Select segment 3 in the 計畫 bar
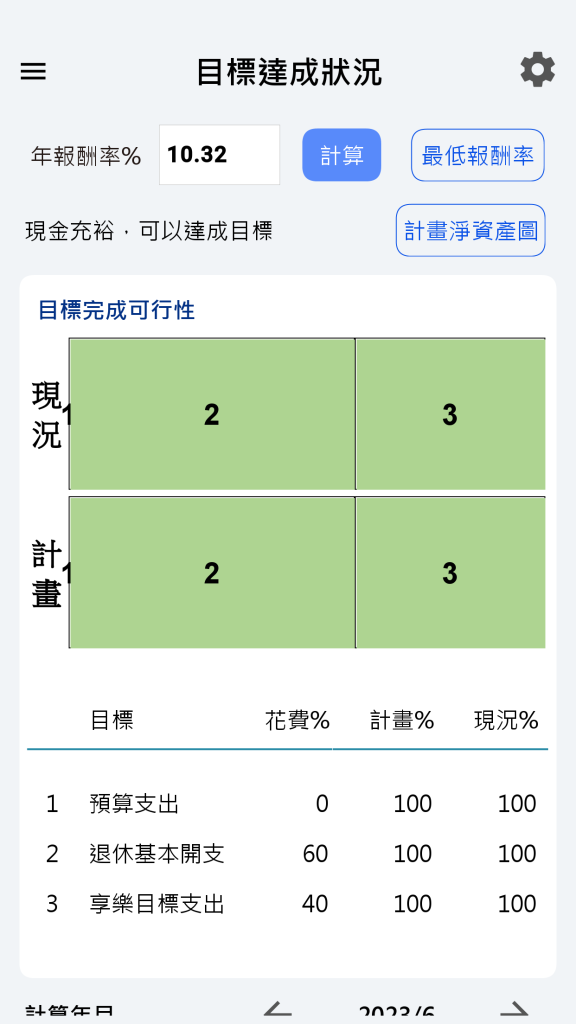This screenshot has height=1024, width=576. pos(451,573)
